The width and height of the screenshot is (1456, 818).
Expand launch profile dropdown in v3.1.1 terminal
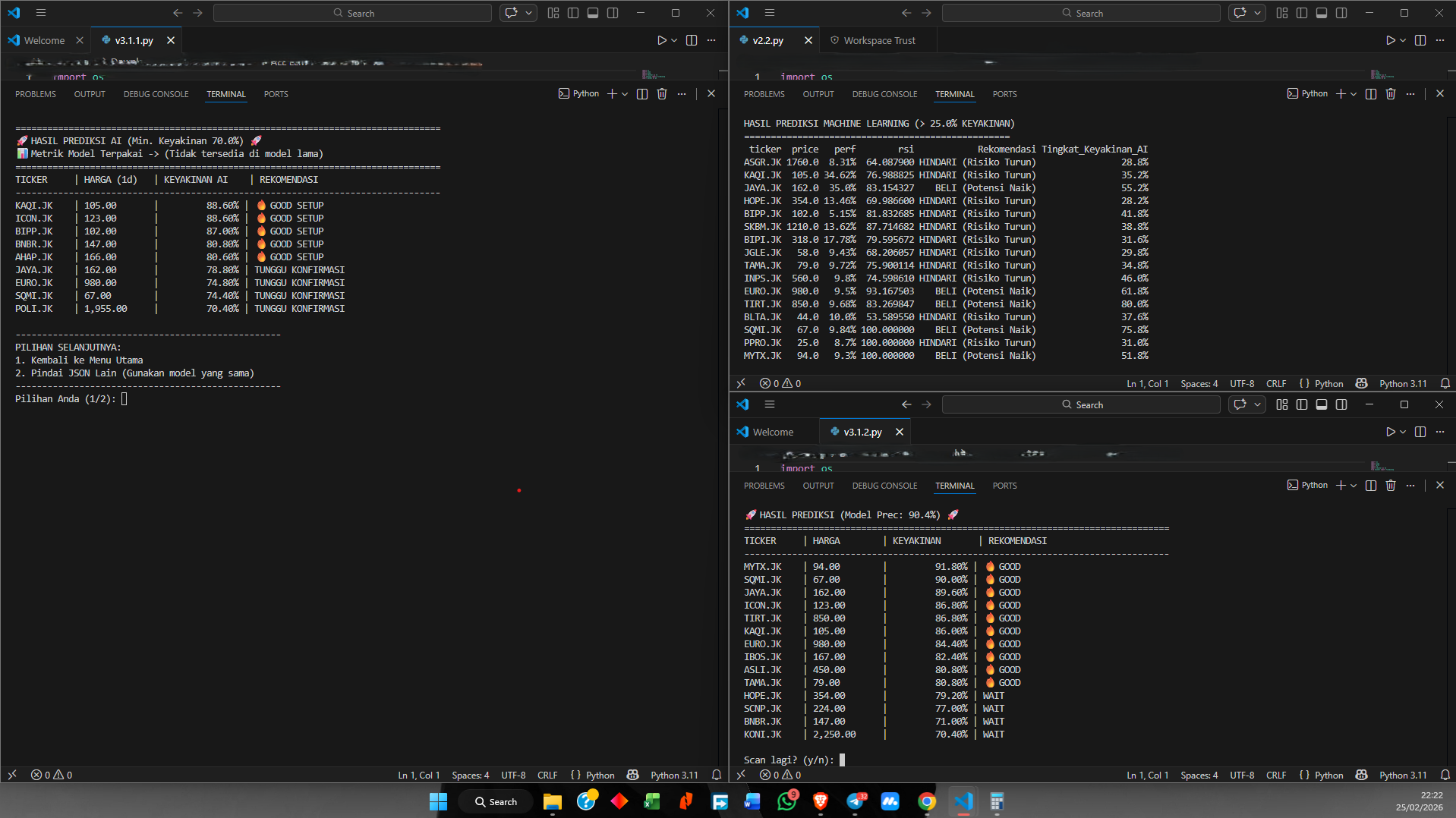[x=625, y=94]
